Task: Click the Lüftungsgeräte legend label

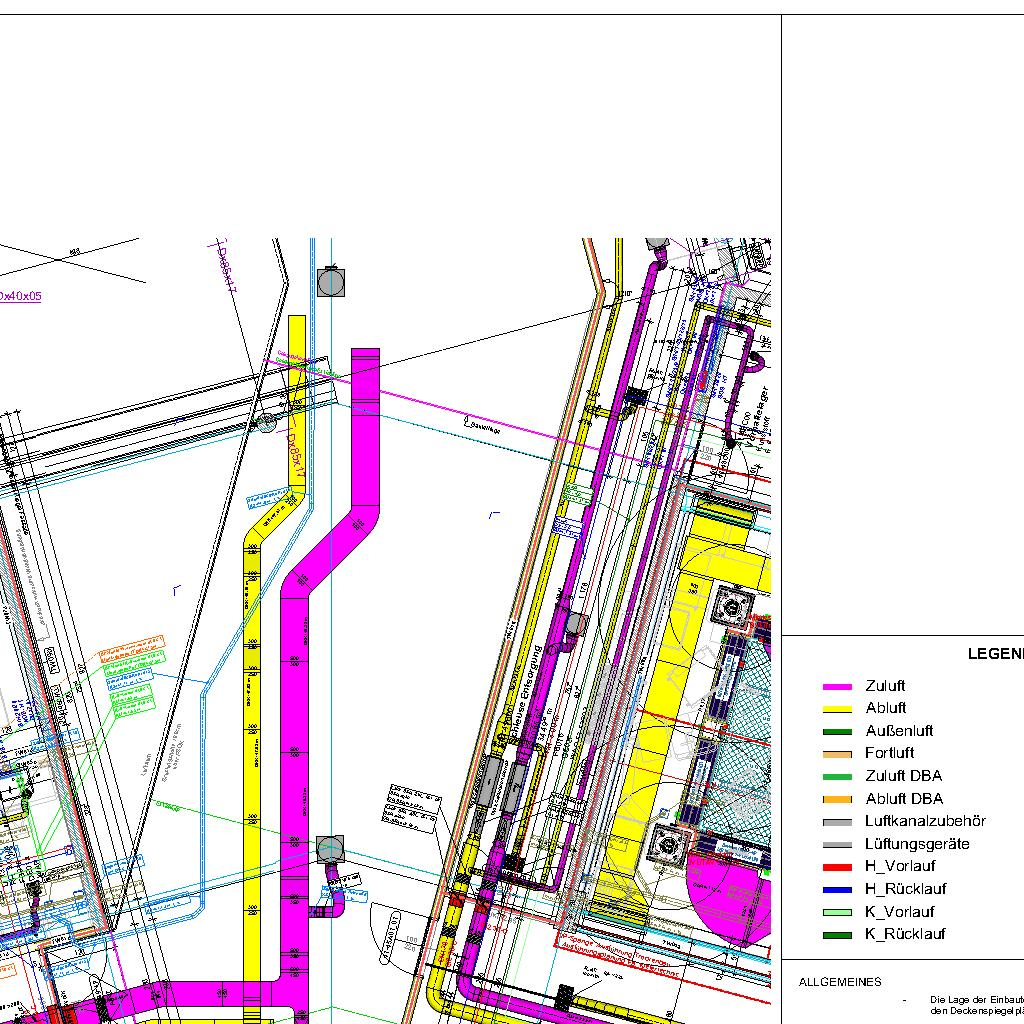Action: 917,844
